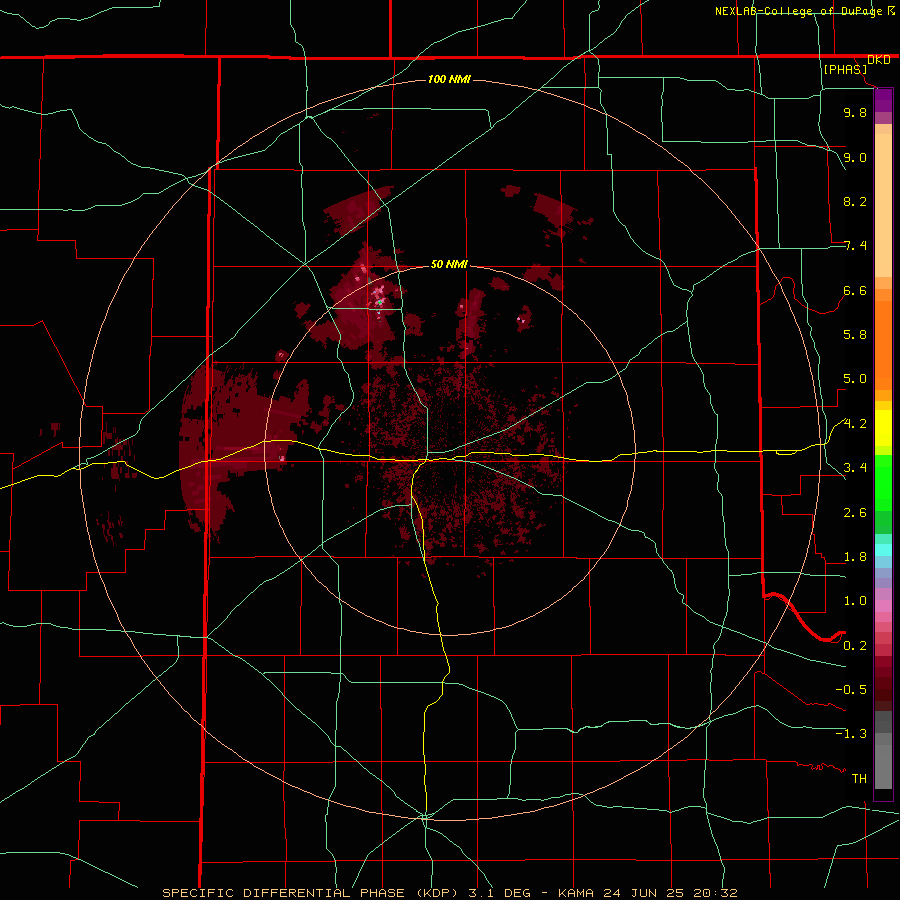Click the DKD label above the legend
The image size is (900, 900).
[879, 60]
